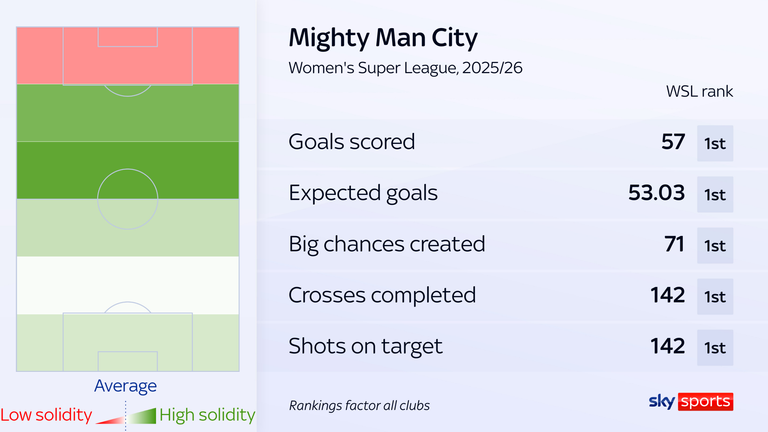Click the 1st badge beside Shots on target
The height and width of the screenshot is (432, 768).
715,347
